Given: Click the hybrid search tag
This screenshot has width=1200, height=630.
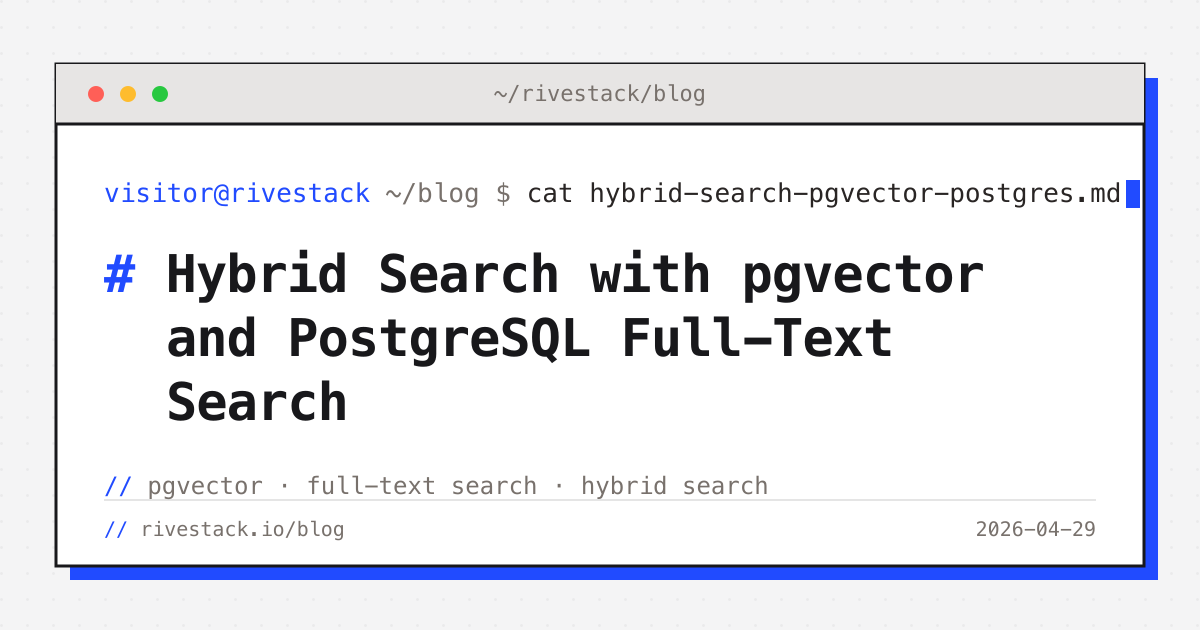Looking at the screenshot, I should click(674, 486).
